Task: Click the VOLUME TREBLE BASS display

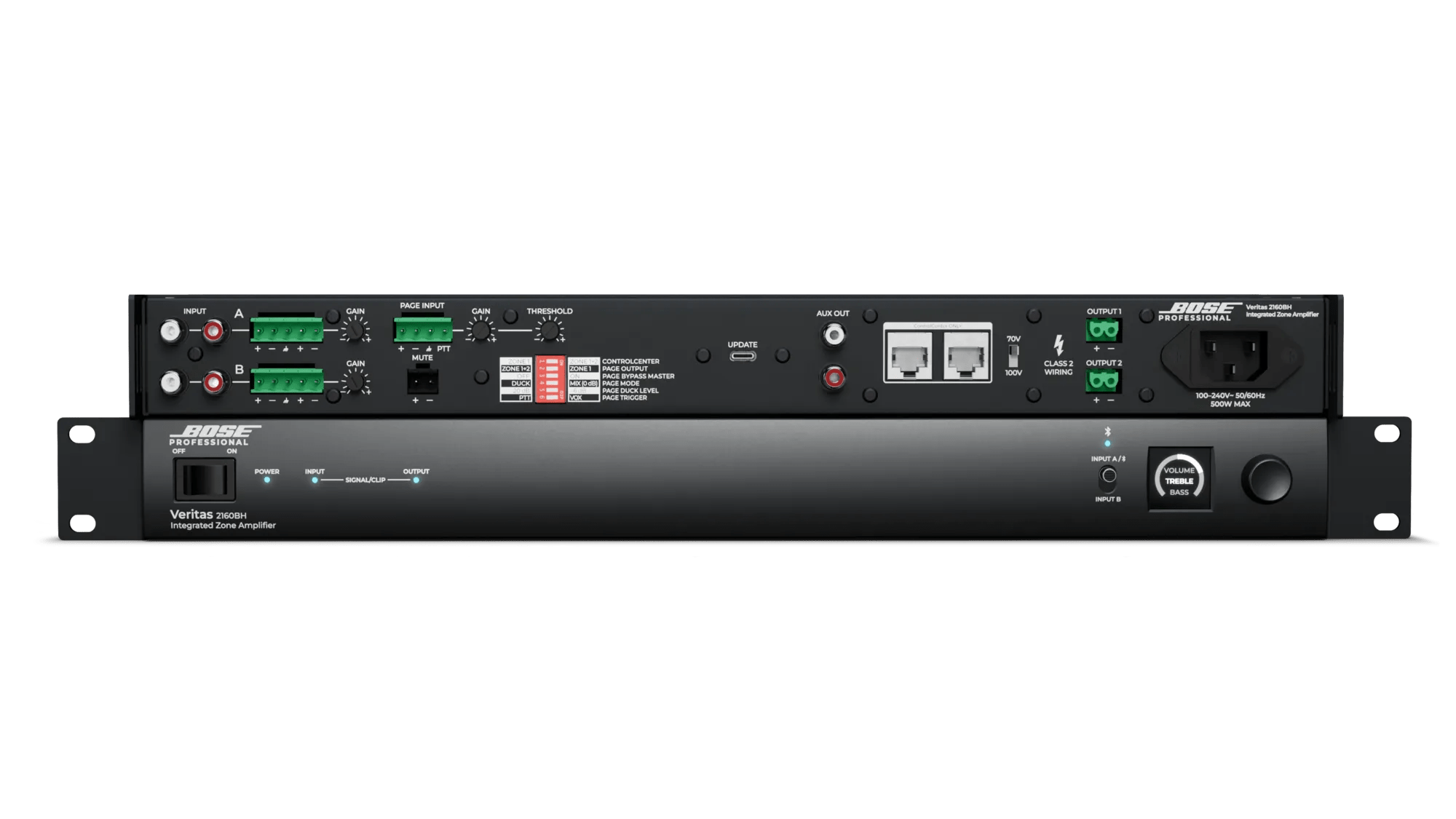Action: 1179,480
